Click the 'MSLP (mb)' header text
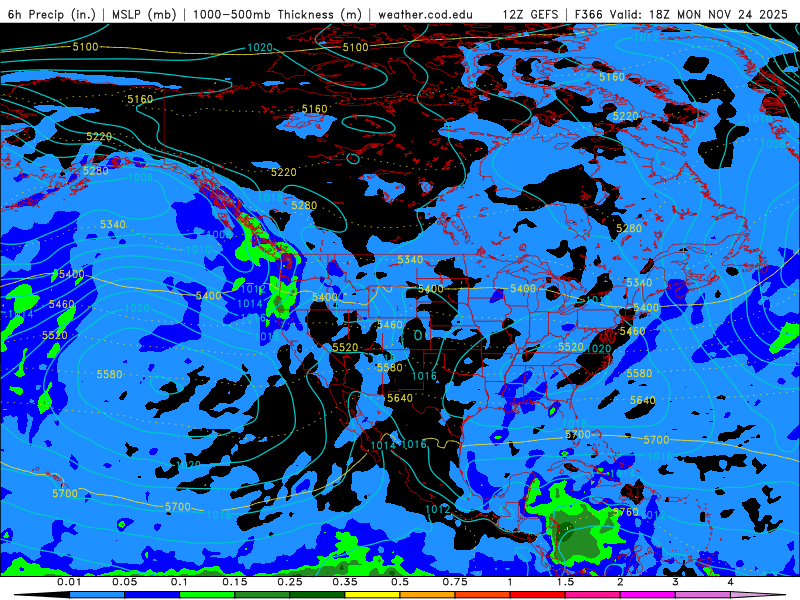The height and width of the screenshot is (600, 800). click(x=144, y=14)
